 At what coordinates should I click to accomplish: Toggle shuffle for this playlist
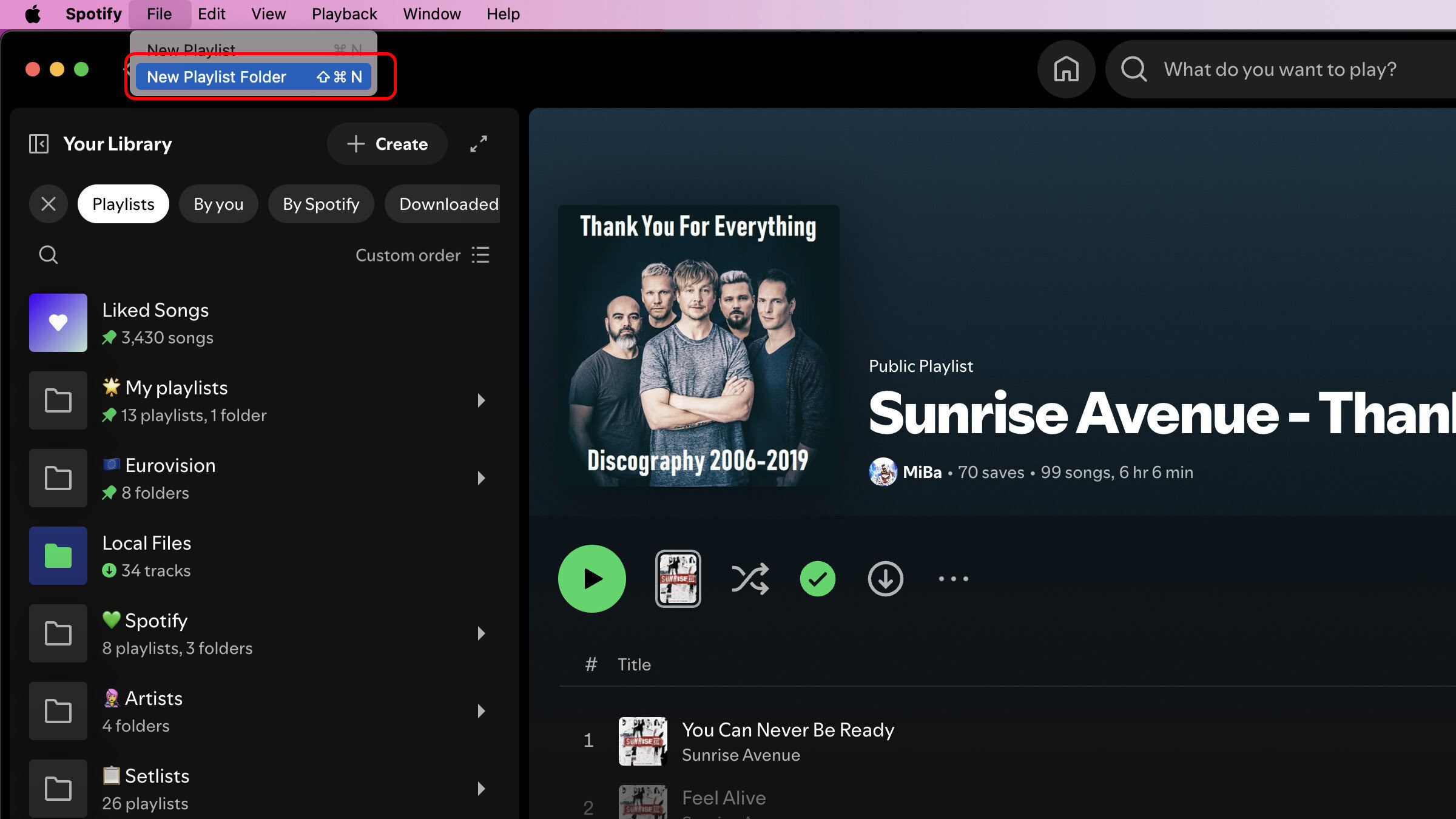pos(750,579)
